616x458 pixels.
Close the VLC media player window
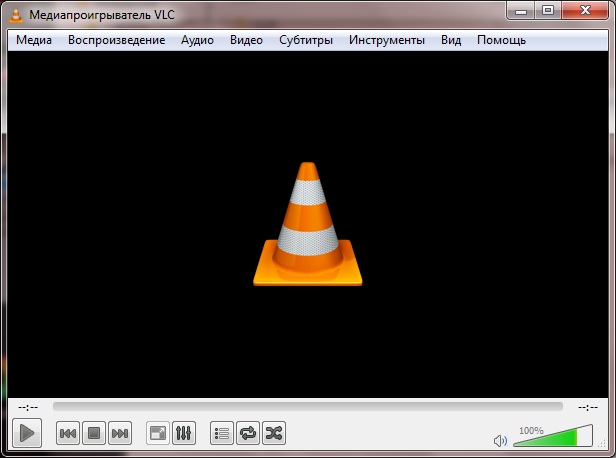coord(585,11)
